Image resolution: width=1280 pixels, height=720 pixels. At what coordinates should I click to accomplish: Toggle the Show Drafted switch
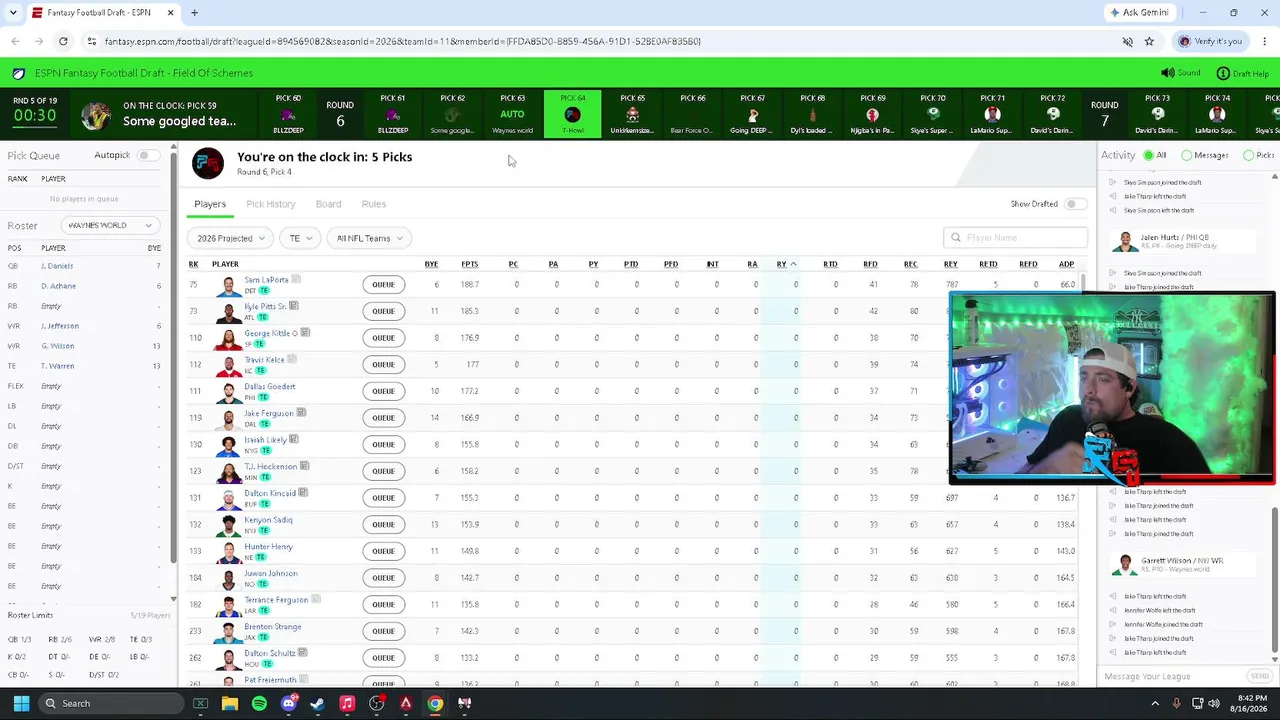click(1075, 204)
